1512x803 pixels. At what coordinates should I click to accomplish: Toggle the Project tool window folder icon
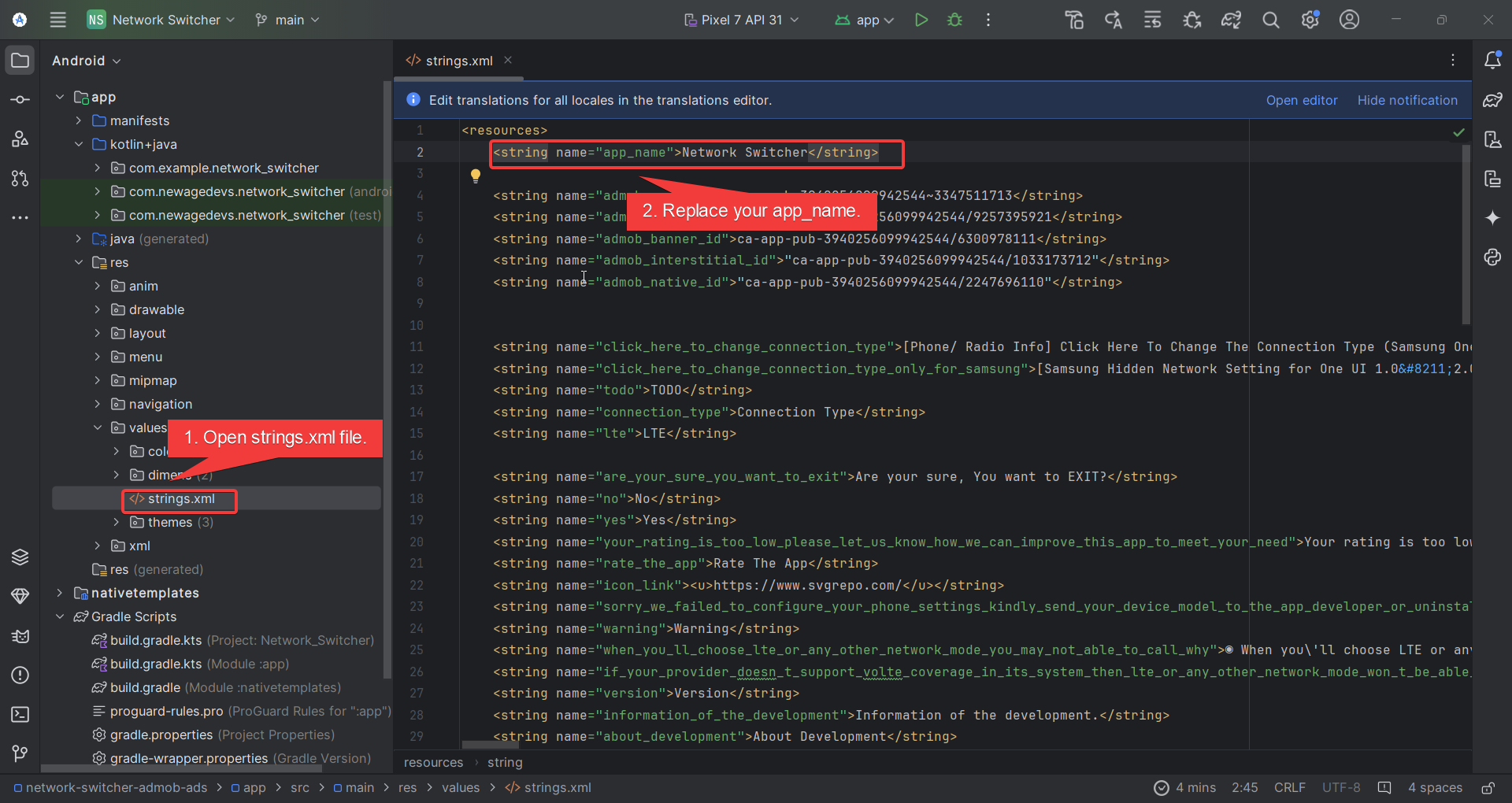point(20,61)
